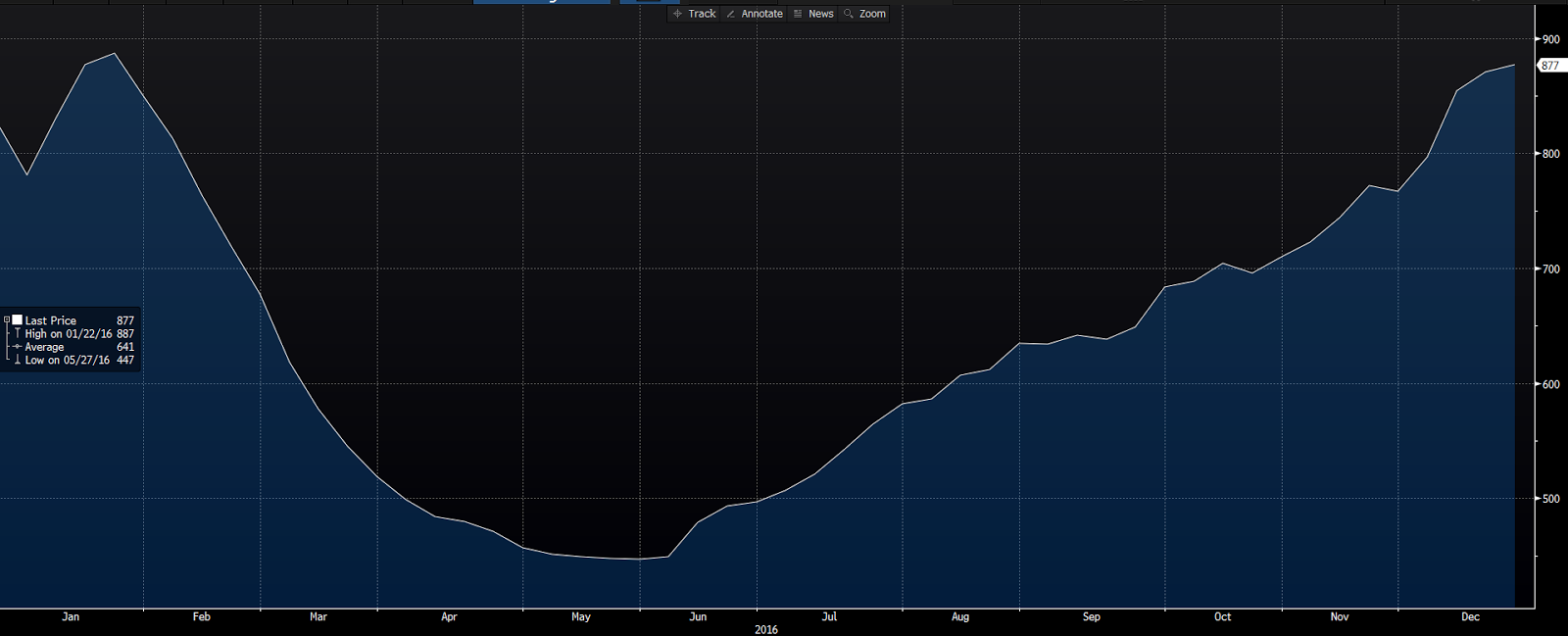Click the 700 y-axis label

pos(1550,269)
